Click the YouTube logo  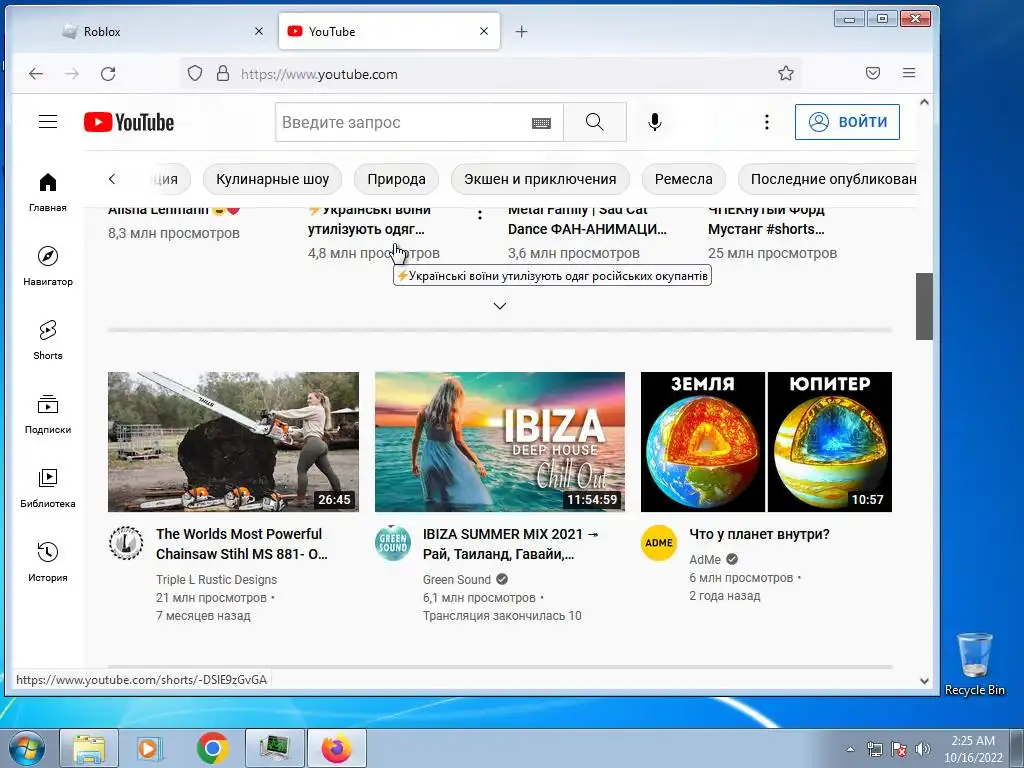pyautogui.click(x=129, y=122)
